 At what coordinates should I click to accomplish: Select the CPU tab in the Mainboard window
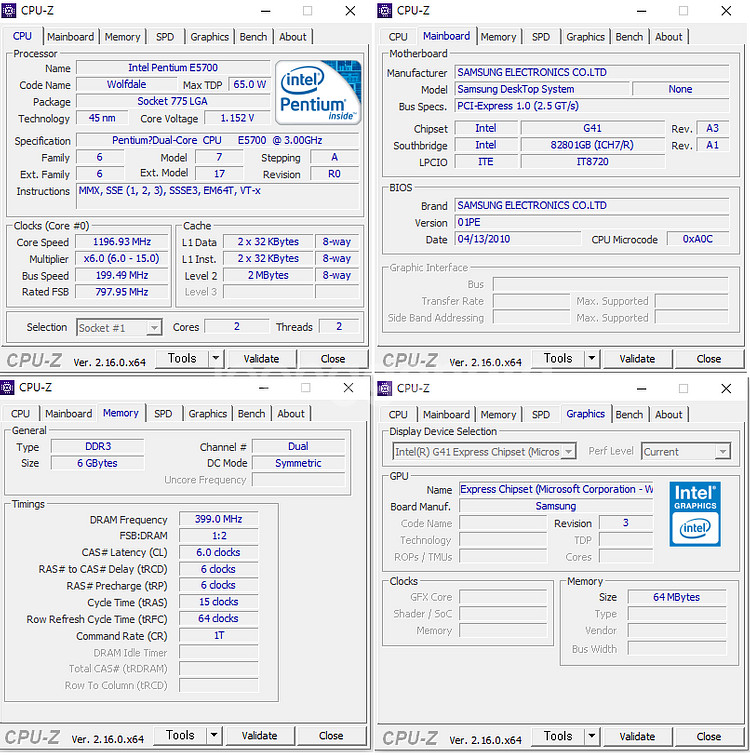(x=398, y=37)
